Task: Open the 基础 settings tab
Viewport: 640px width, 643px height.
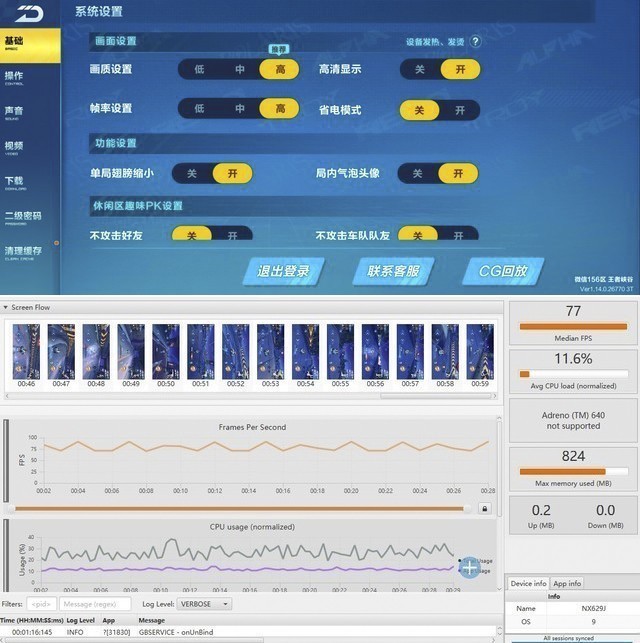Action: click(30, 45)
